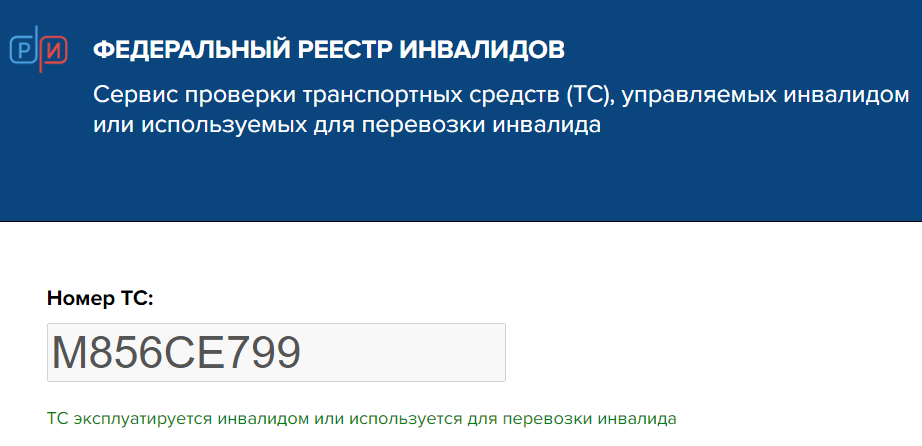
Task: Click the 'или используемых для перевозки инвалида' line
Action: [346, 127]
